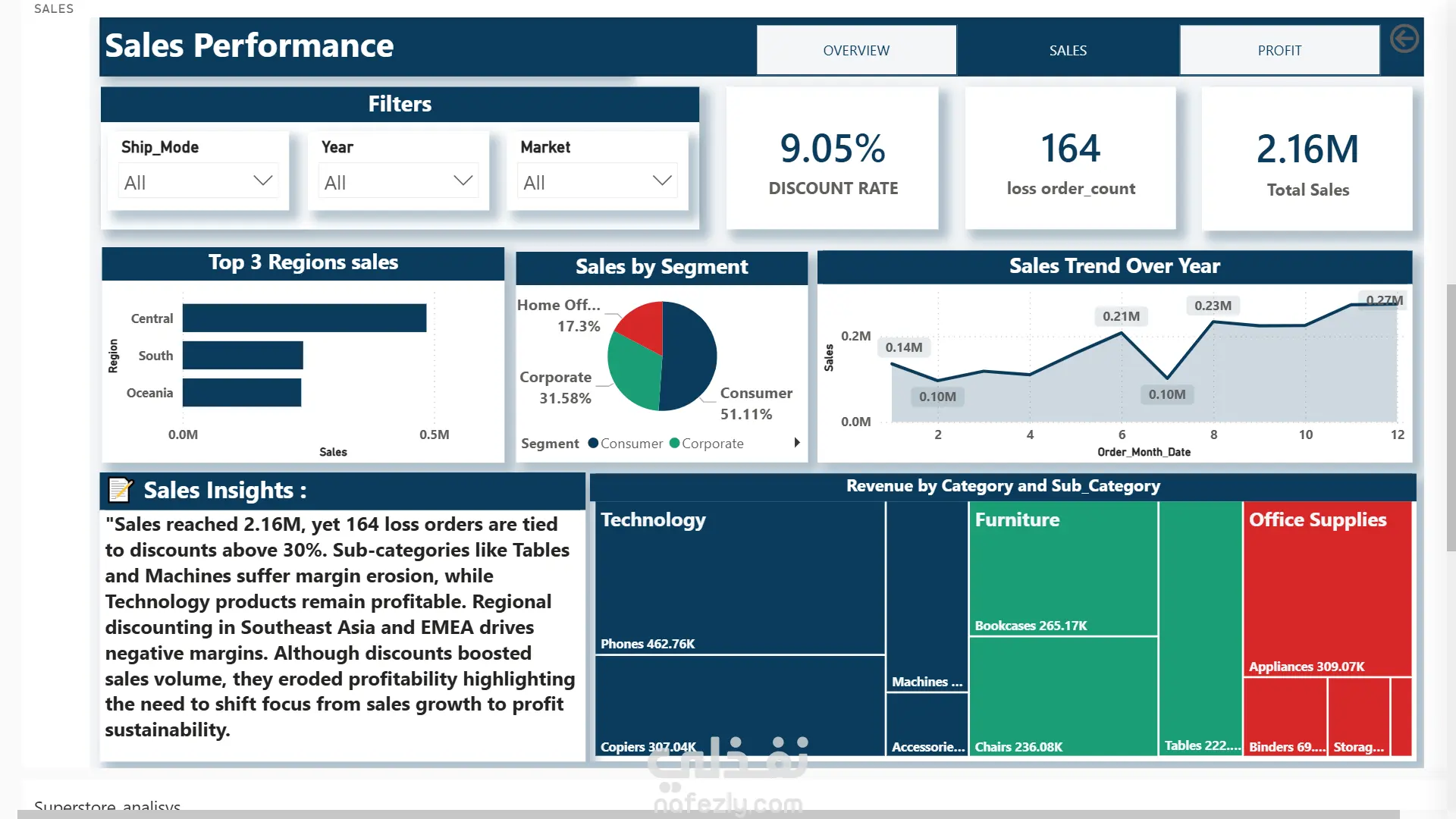The height and width of the screenshot is (819, 1456).
Task: Open the Market filter dropdown
Action: 598,181
